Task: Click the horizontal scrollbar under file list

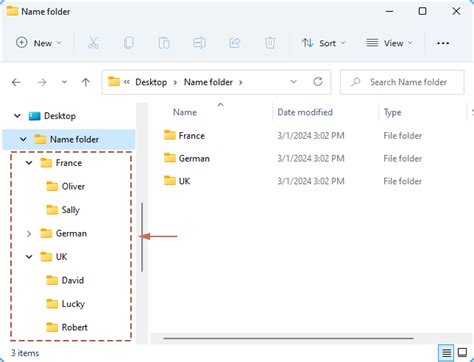Action: click(x=288, y=338)
